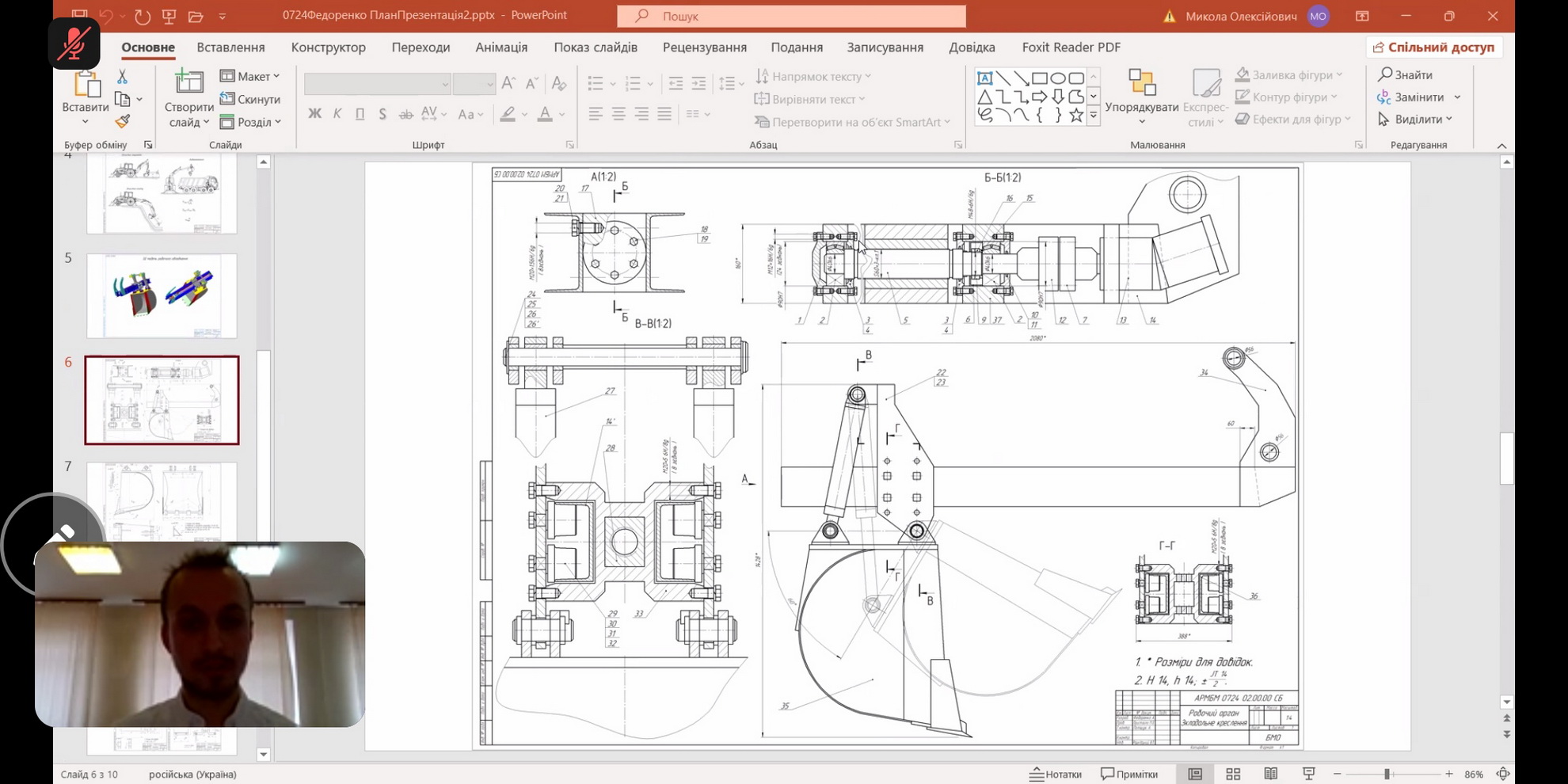This screenshot has height=784, width=1568.
Task: Align text right in paragraph group
Action: pos(641,114)
